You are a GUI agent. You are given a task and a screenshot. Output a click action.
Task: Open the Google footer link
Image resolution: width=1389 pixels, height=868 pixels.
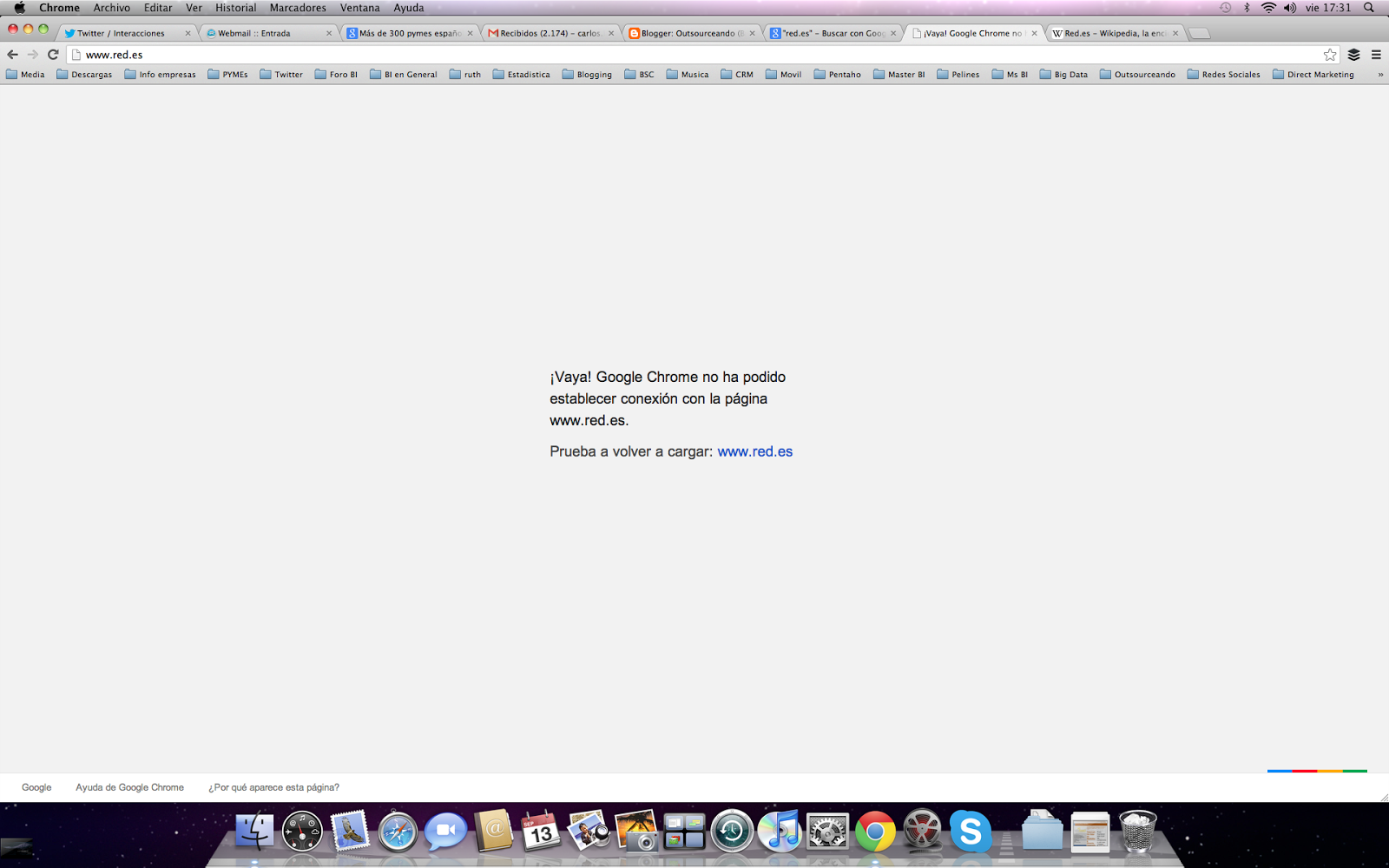[36, 787]
